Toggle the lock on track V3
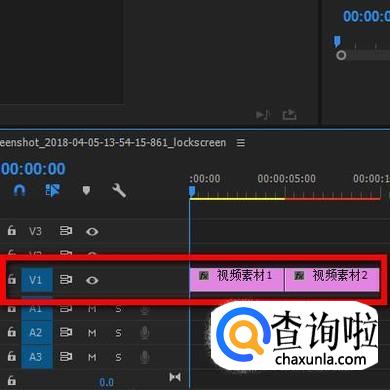 click(12, 230)
